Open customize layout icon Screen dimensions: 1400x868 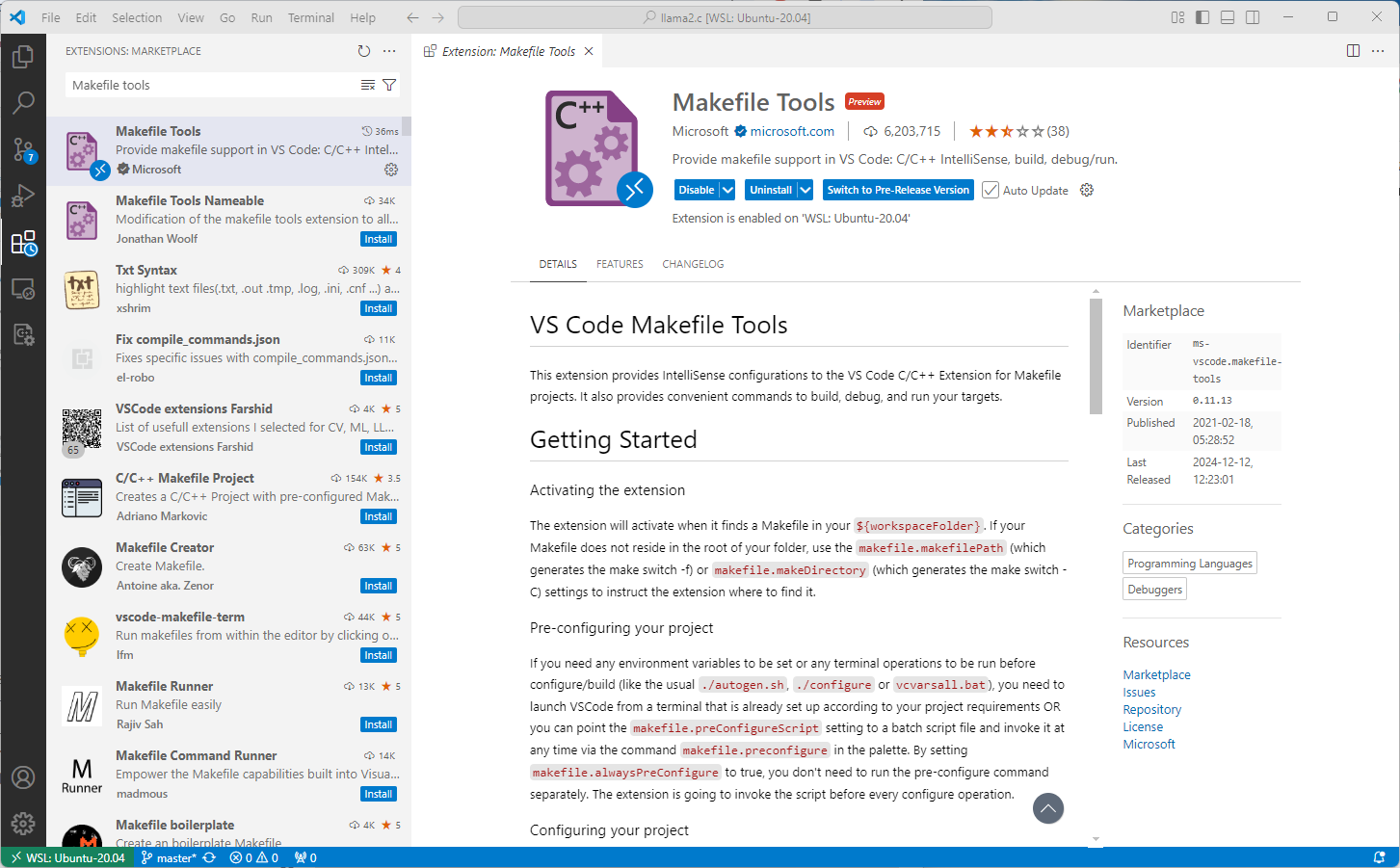pyautogui.click(x=1177, y=17)
